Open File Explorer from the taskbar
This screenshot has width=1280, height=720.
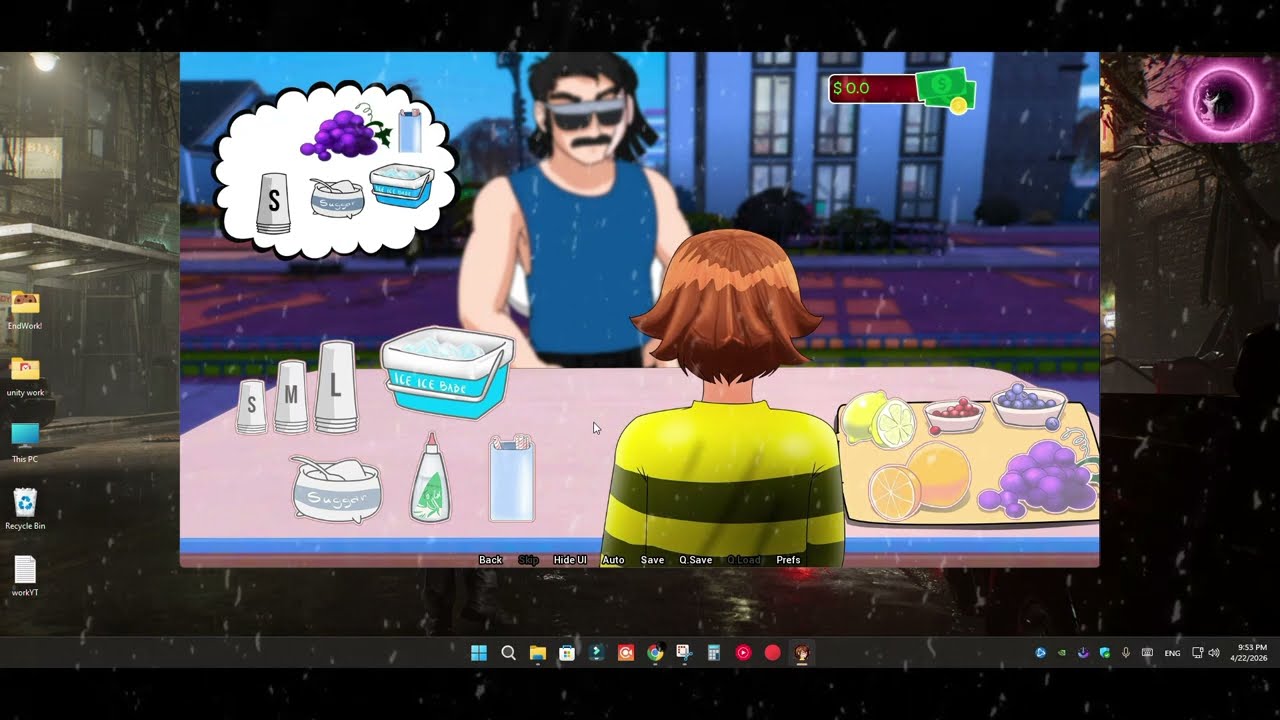(x=538, y=653)
